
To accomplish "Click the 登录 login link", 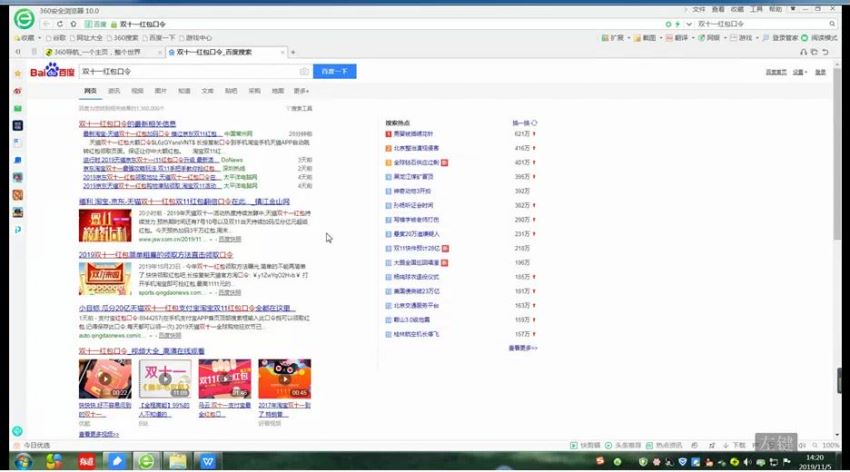I will point(821,72).
